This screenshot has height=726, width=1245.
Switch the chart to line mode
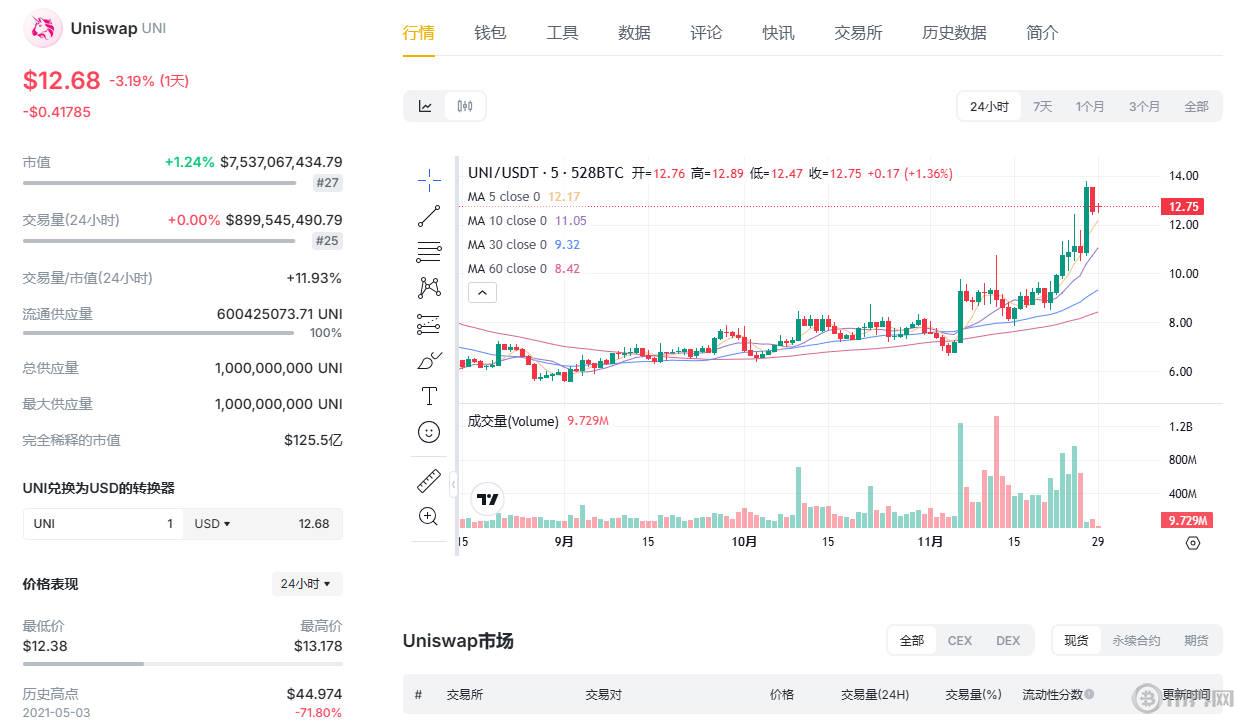(x=423, y=105)
